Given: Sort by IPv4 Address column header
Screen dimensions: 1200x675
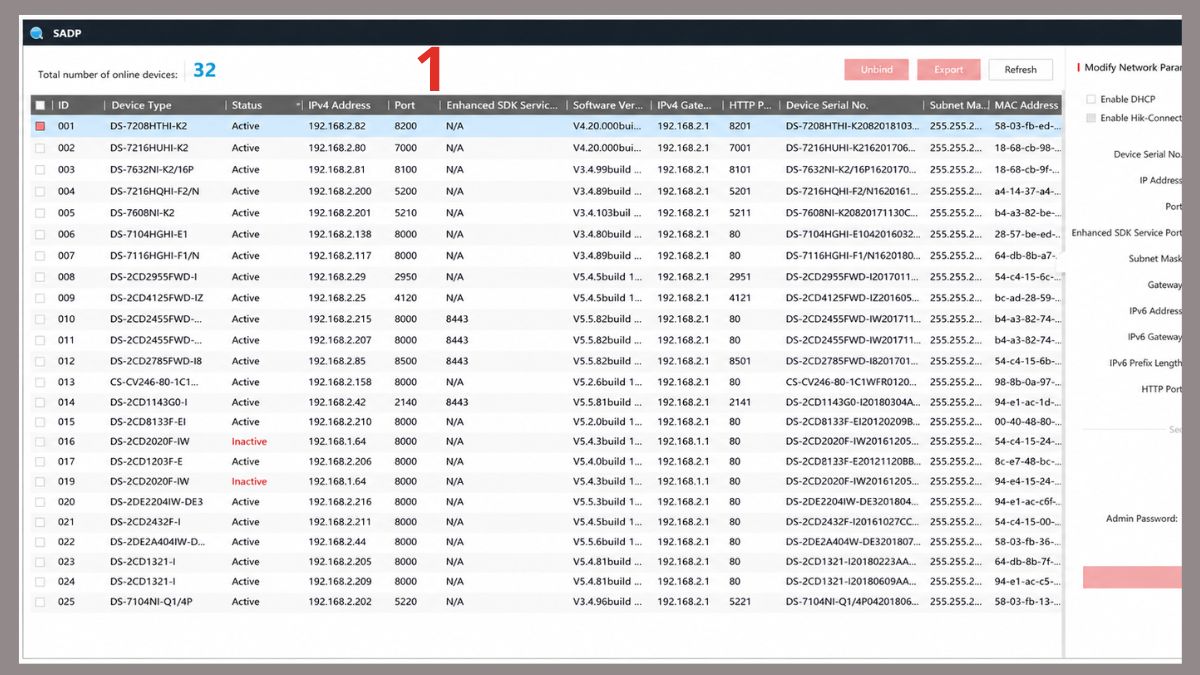Looking at the screenshot, I should (x=339, y=105).
